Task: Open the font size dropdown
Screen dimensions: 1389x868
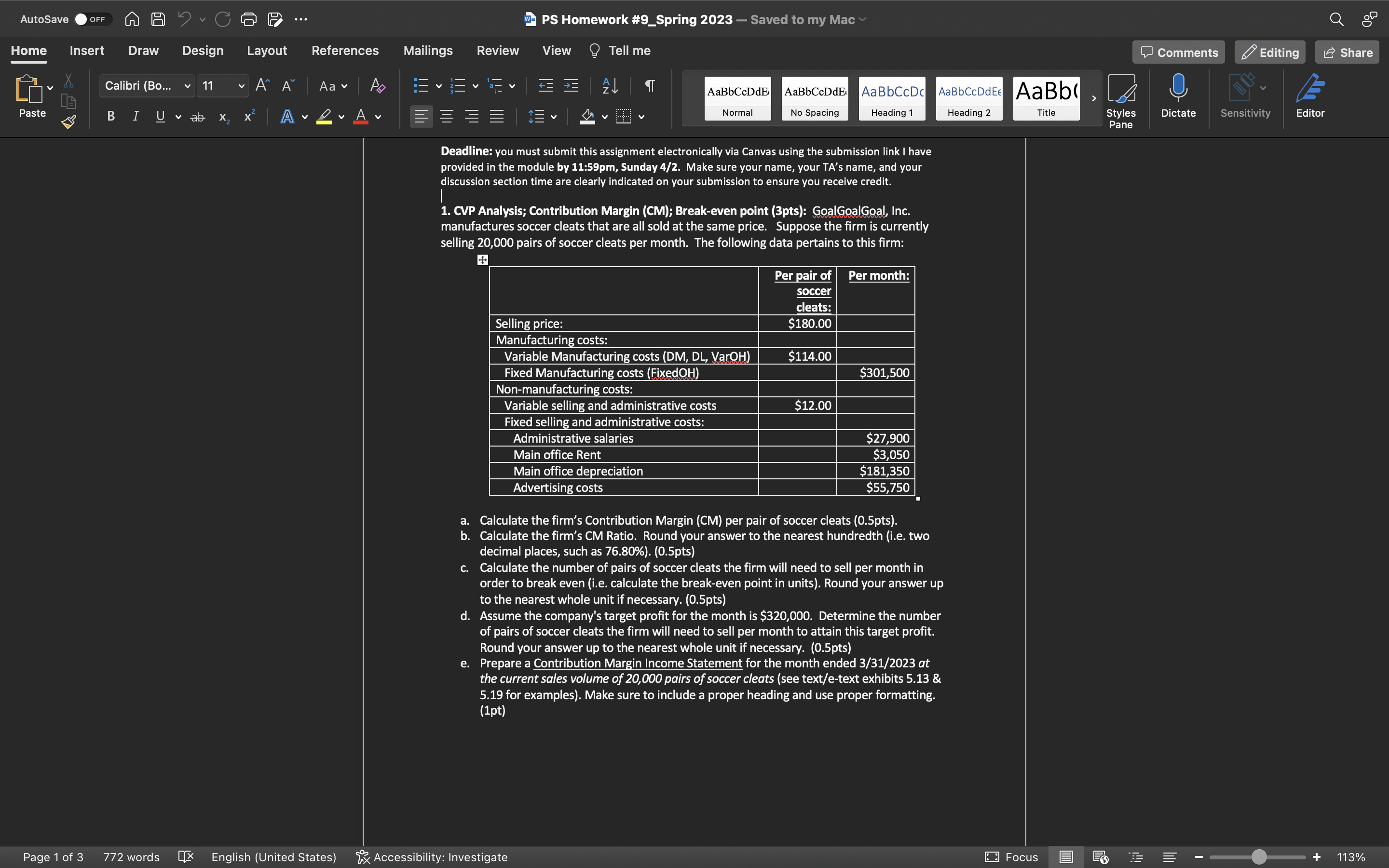Action: pyautogui.click(x=241, y=85)
